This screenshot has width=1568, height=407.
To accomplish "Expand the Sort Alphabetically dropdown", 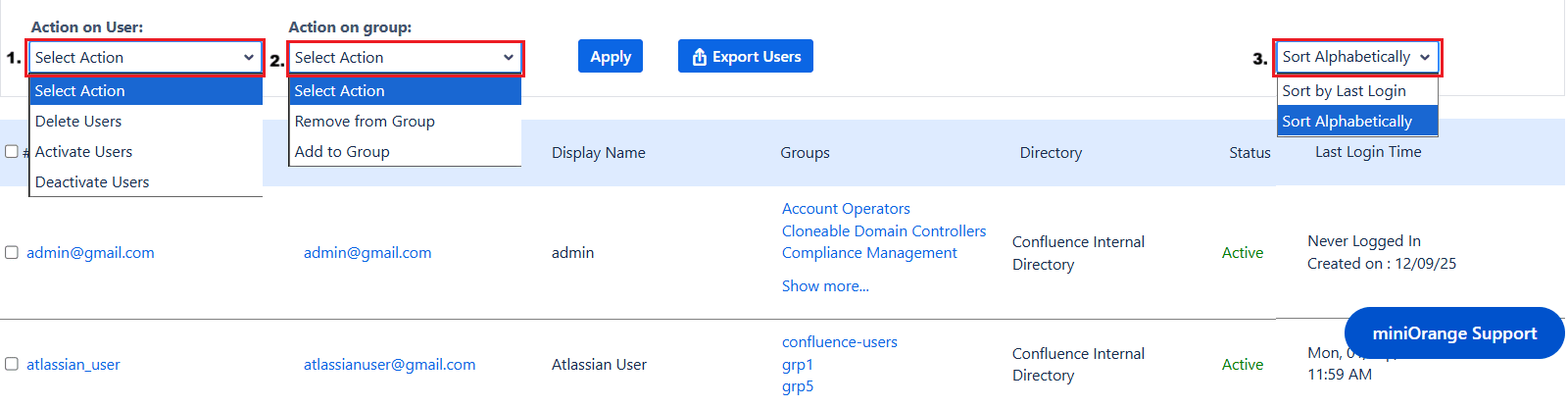I will [x=1356, y=57].
